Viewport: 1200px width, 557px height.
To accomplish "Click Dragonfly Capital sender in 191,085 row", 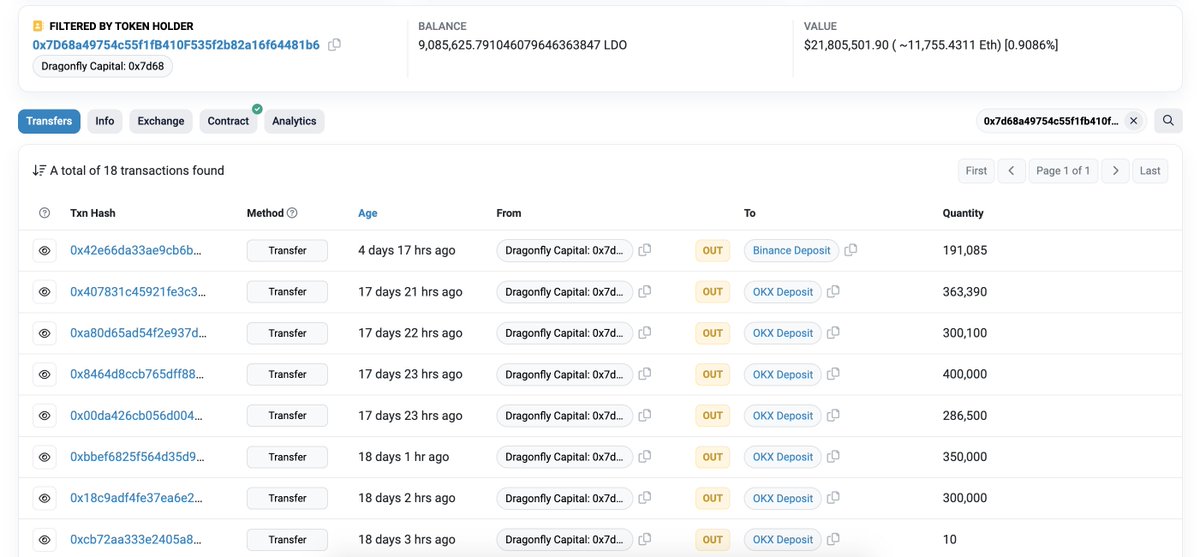I will click(x=564, y=250).
